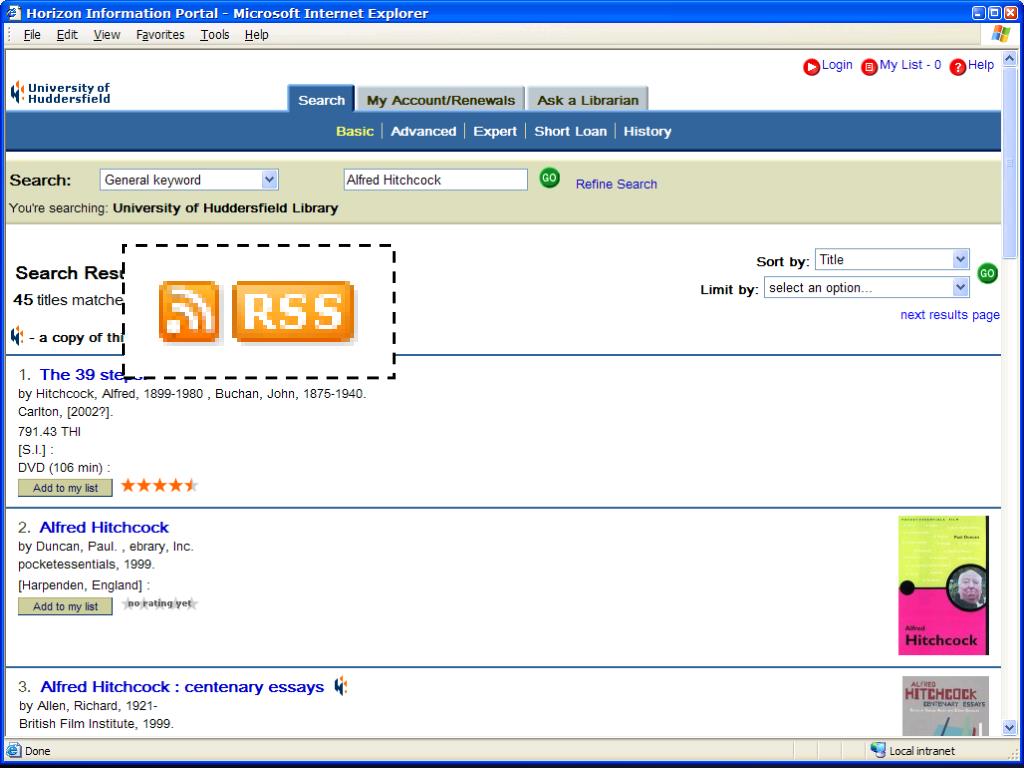Click the page icon next to Done in status bar

13,750
